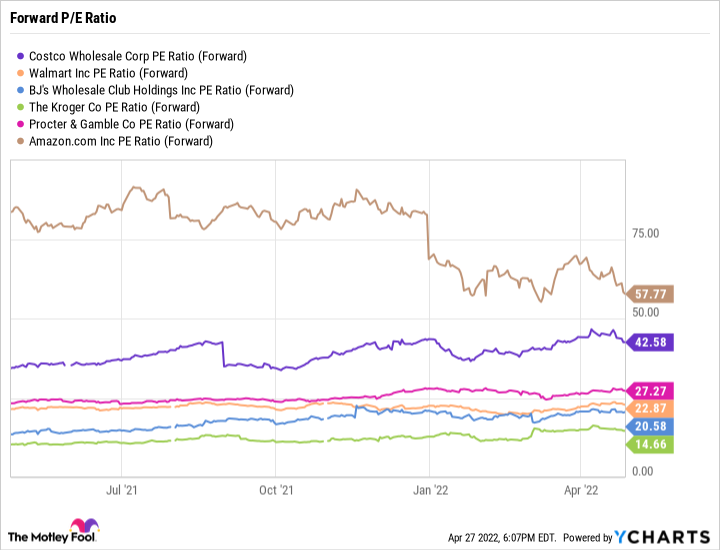This screenshot has width=720, height=550.
Task: Click the BJ's 20.58 value tag
Action: click(650, 427)
